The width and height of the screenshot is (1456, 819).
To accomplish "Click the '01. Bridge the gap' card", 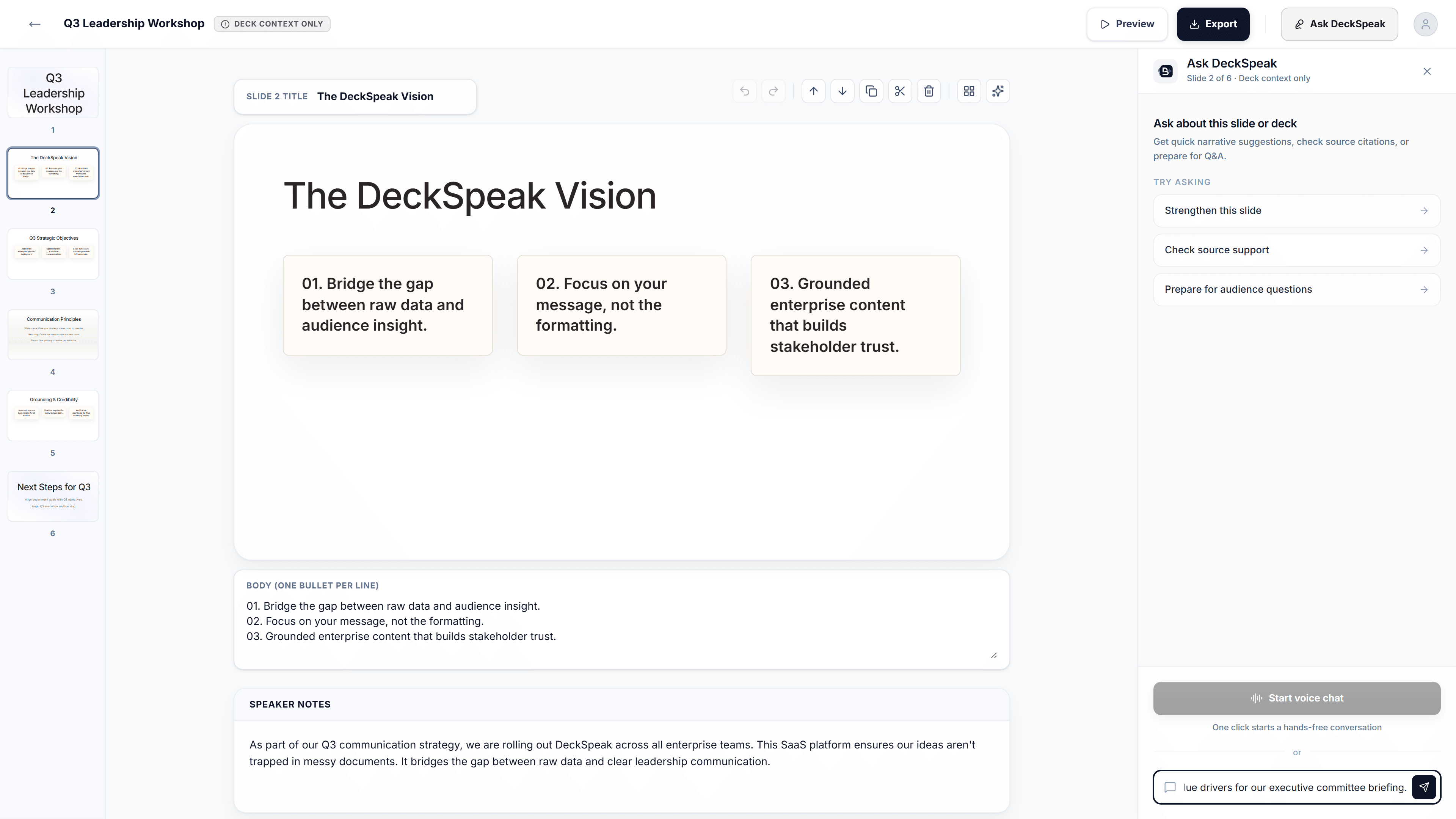I will [388, 305].
